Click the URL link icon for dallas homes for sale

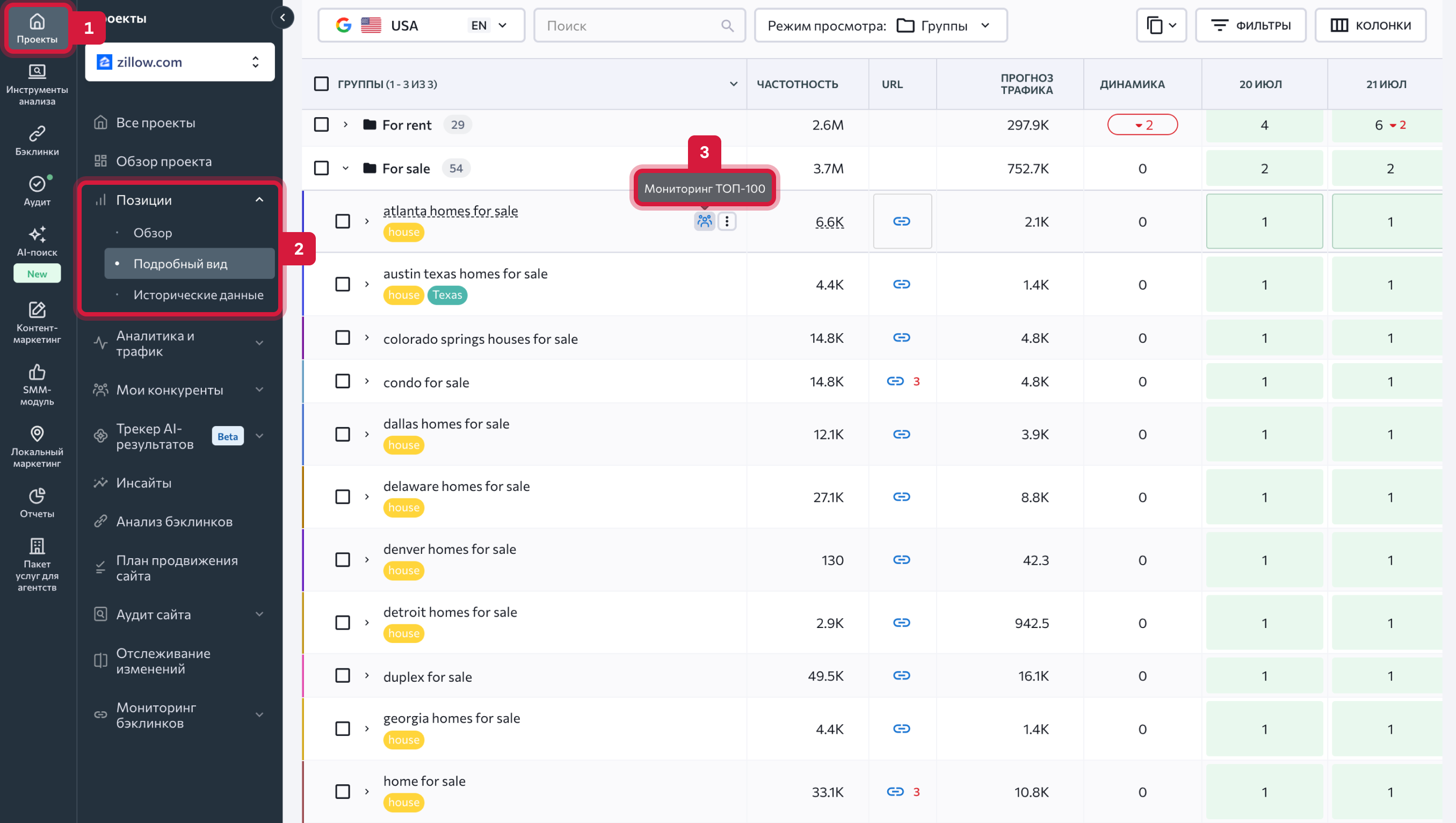901,434
